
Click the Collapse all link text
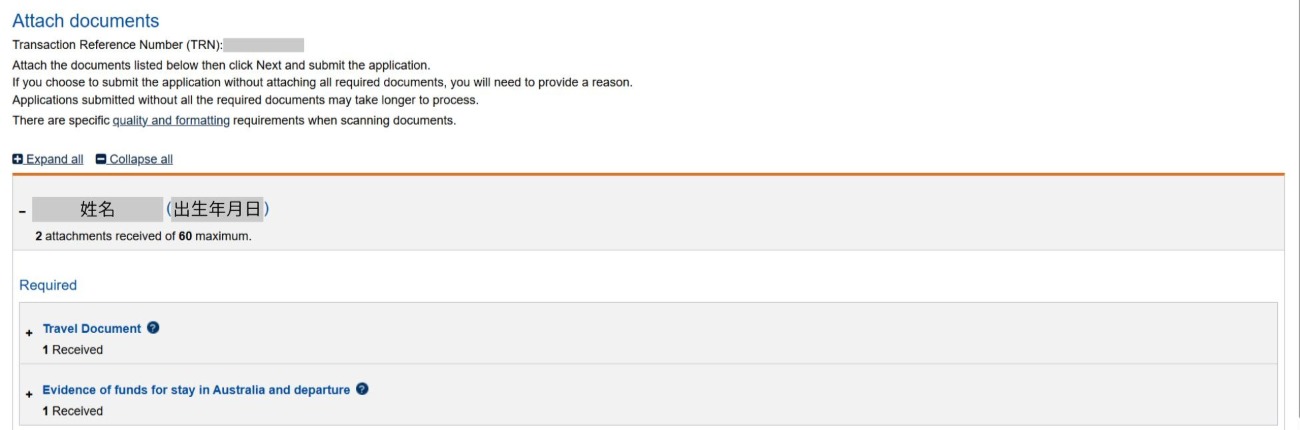pos(141,159)
